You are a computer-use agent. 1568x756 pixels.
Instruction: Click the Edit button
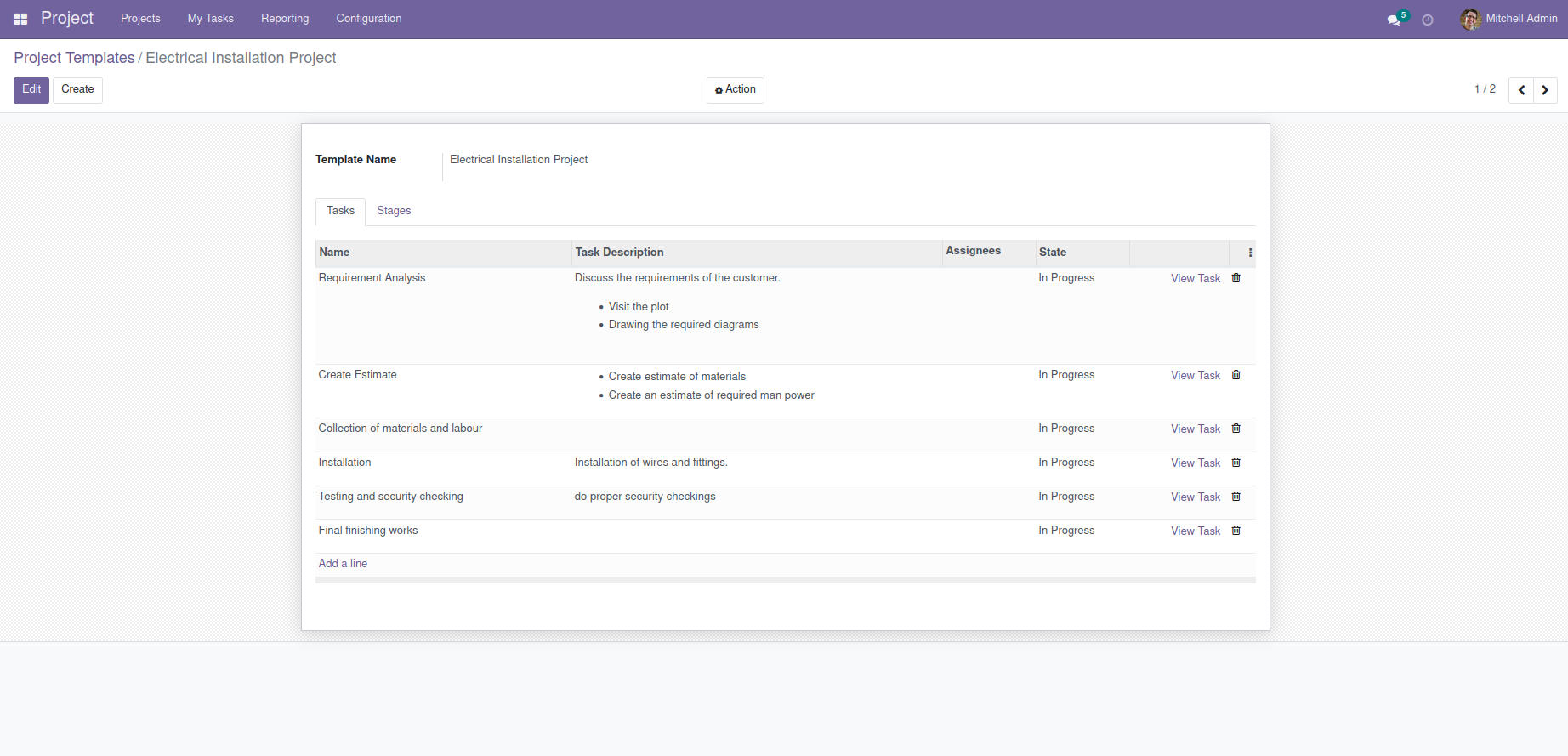pos(31,90)
